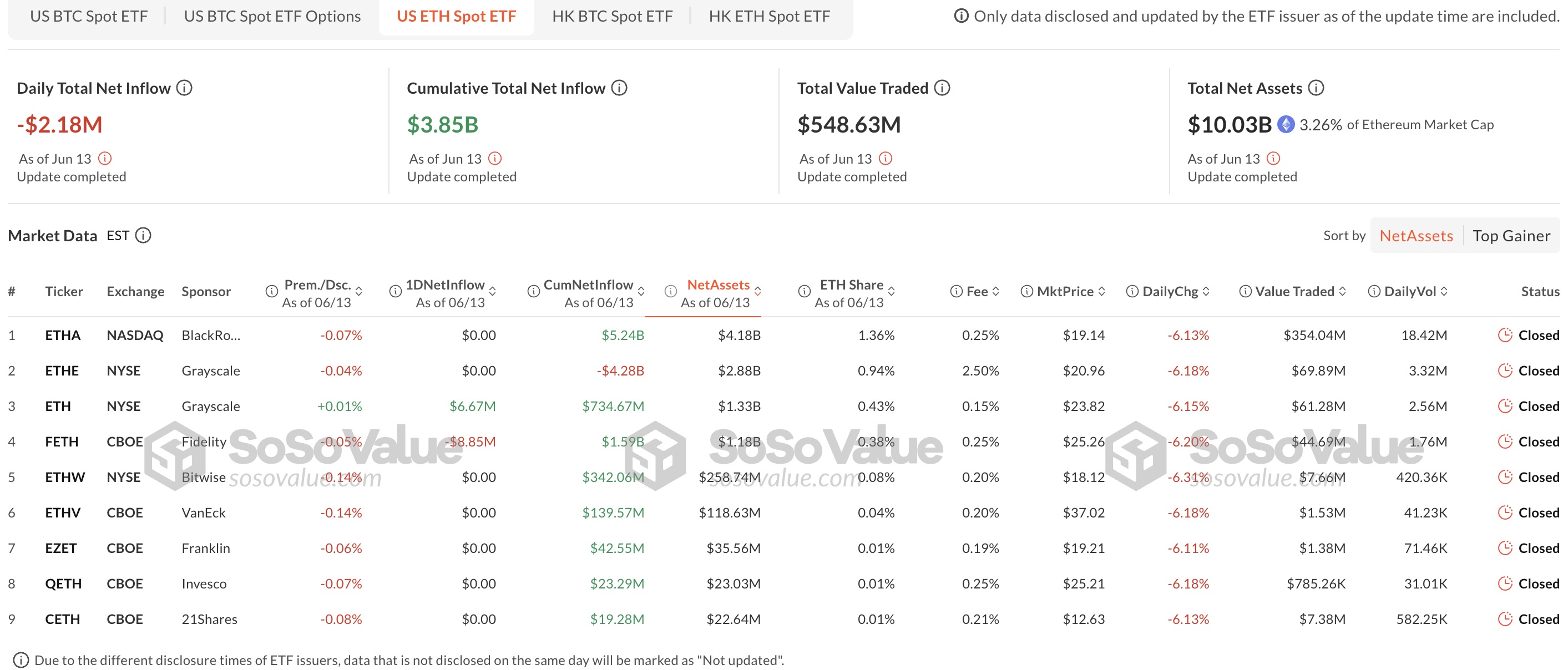Click ETHV's $37.02 market price
The image size is (1568, 670).
[1084, 512]
